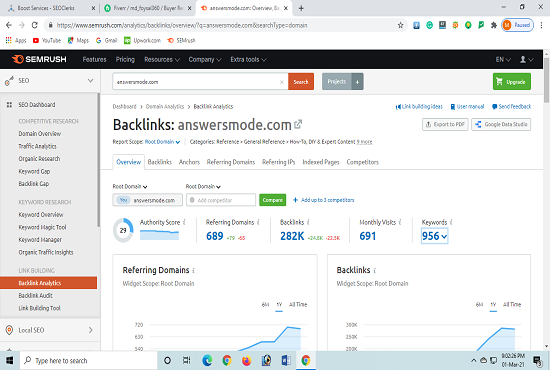Switch to the Anchors tab
This screenshot has width=550, height=370.
[x=189, y=162]
